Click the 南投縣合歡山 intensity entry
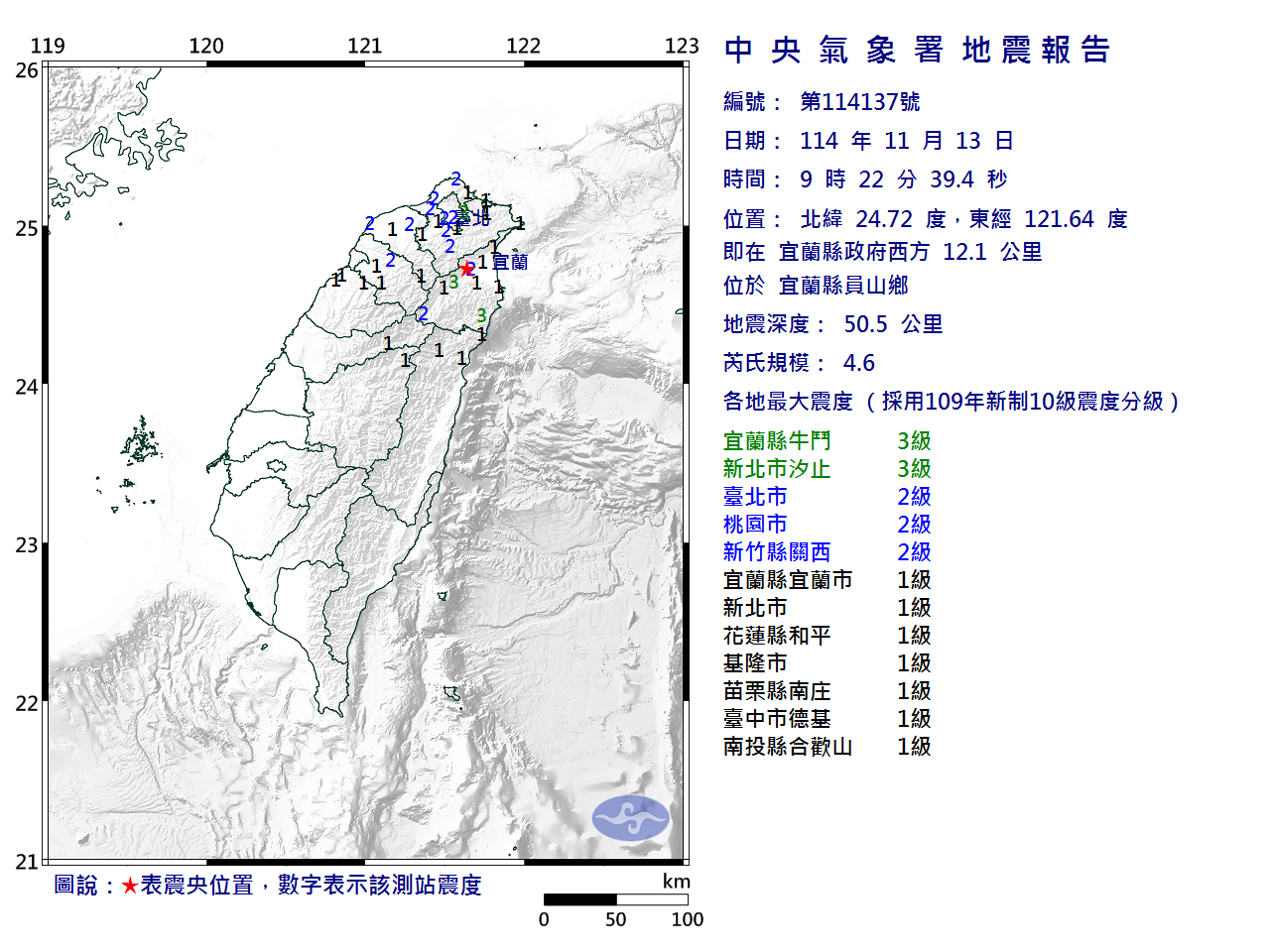This screenshot has height=952, width=1270. 826,747
